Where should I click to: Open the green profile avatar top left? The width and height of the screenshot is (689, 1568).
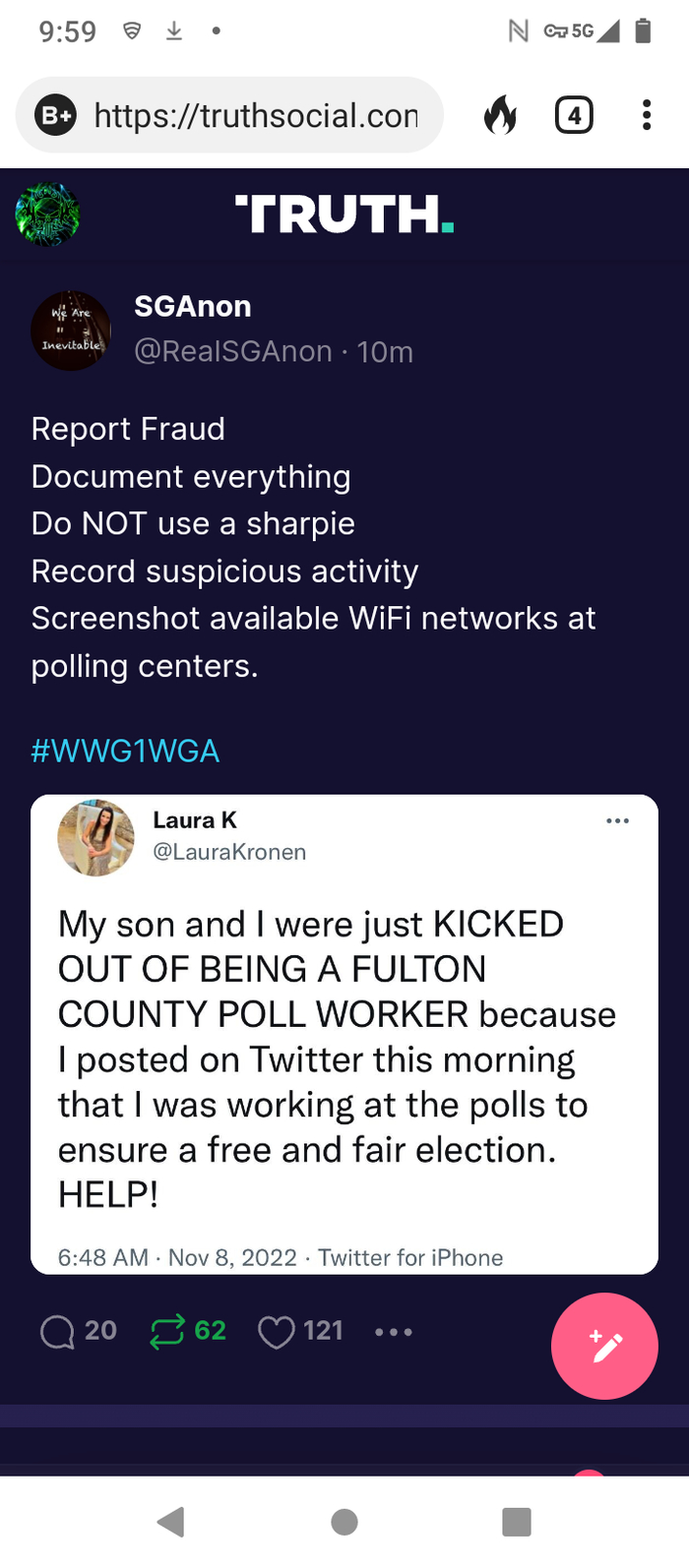(47, 214)
